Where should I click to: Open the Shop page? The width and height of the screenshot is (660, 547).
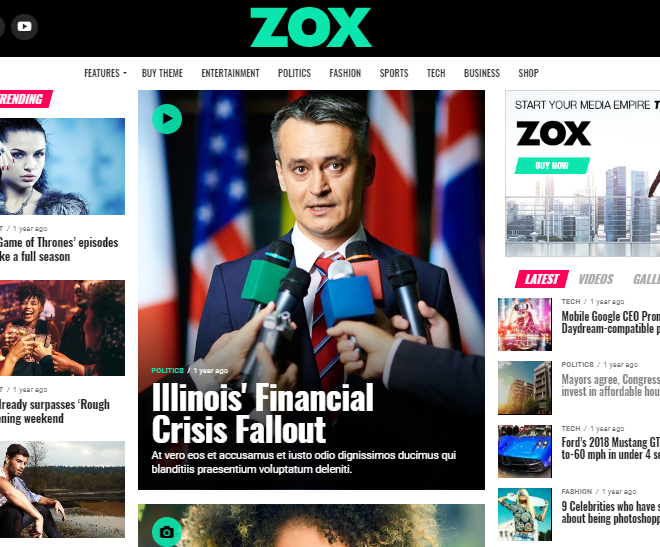point(528,73)
